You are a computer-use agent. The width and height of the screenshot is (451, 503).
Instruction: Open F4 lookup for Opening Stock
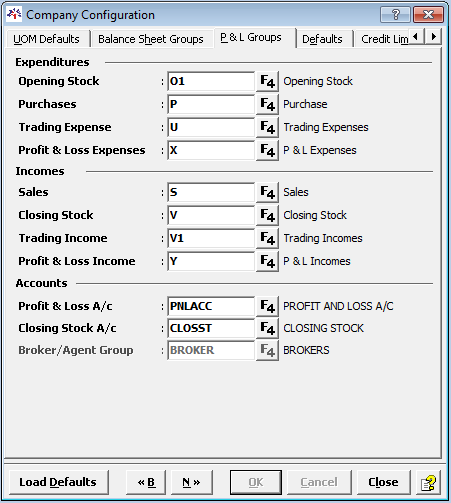[267, 82]
